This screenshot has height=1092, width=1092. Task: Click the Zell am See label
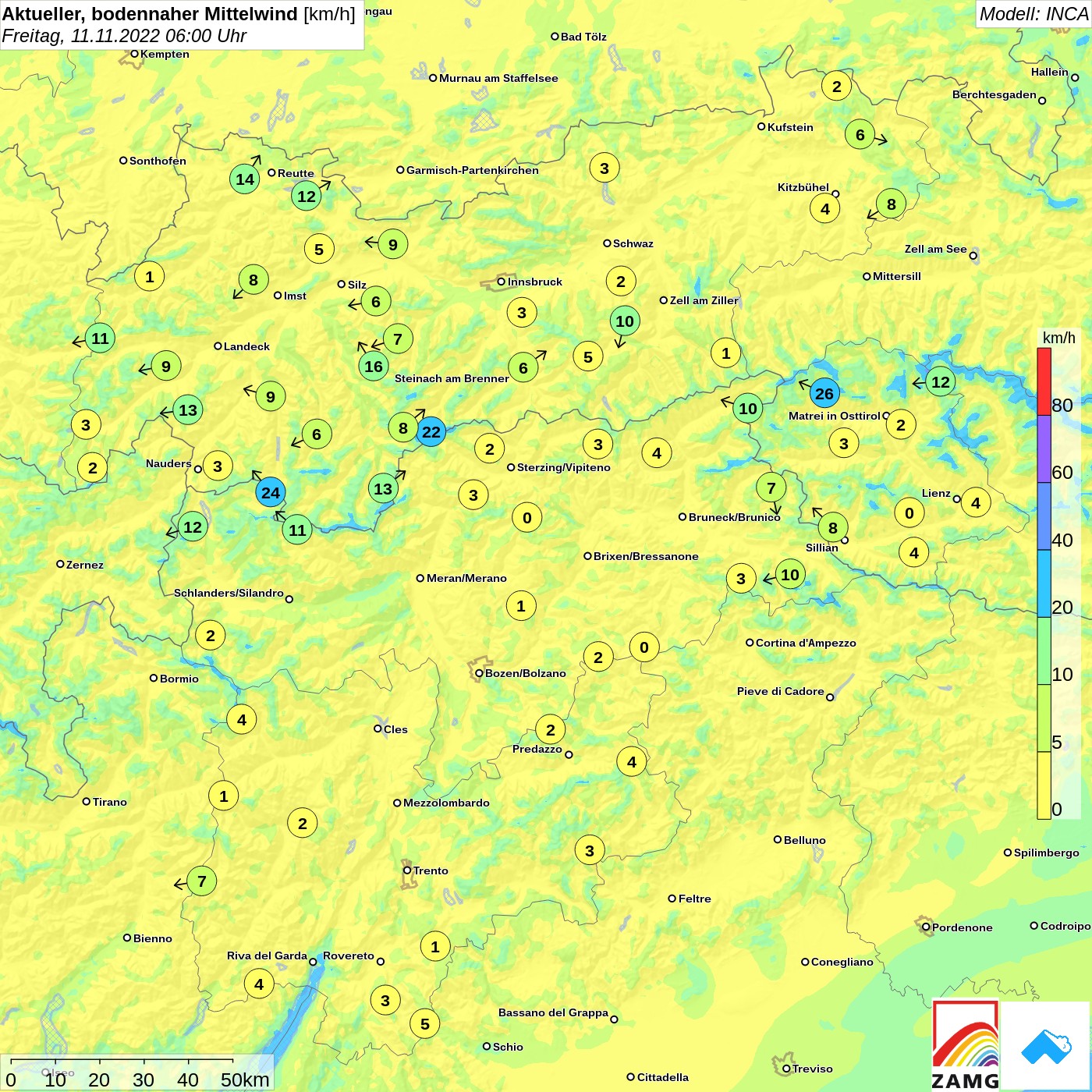(x=935, y=249)
